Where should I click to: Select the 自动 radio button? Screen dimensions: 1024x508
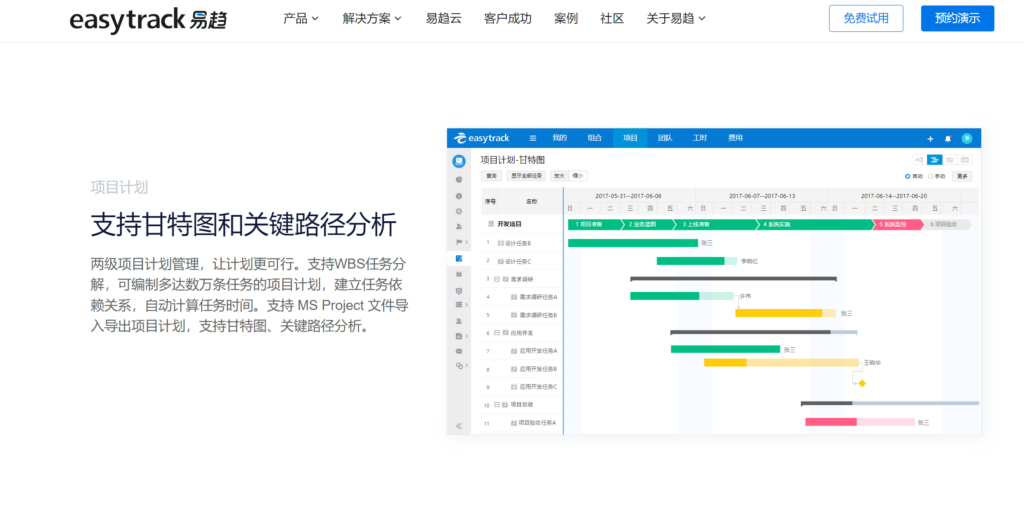click(908, 176)
